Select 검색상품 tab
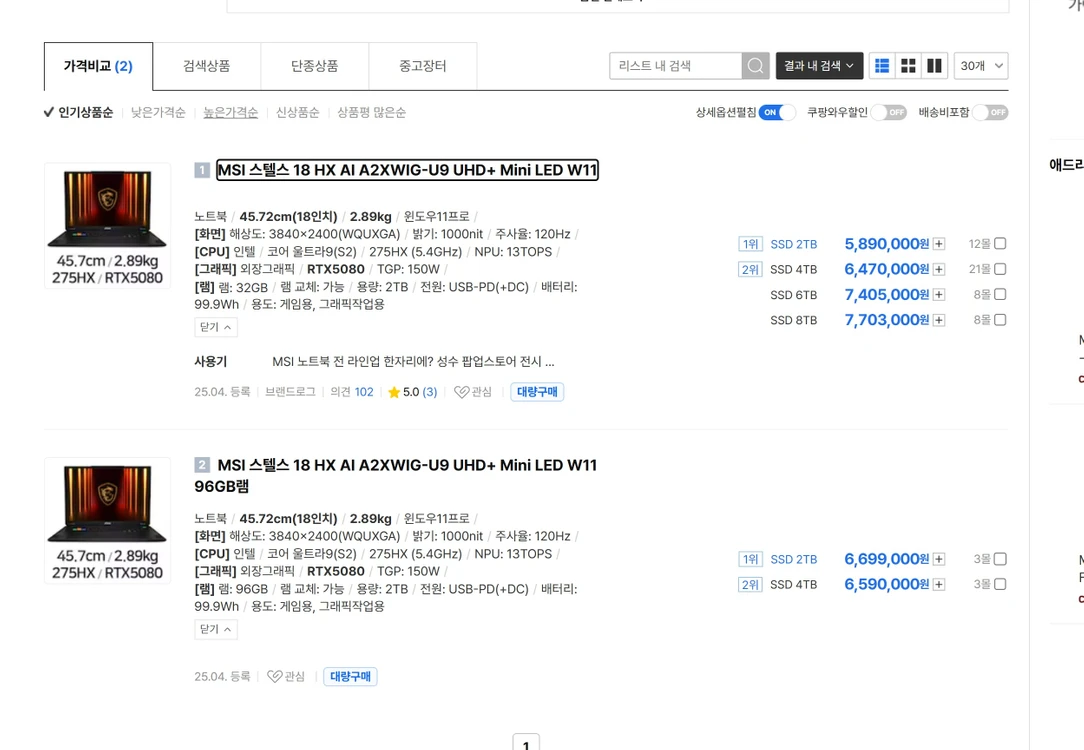This screenshot has width=1084, height=750. [207, 66]
